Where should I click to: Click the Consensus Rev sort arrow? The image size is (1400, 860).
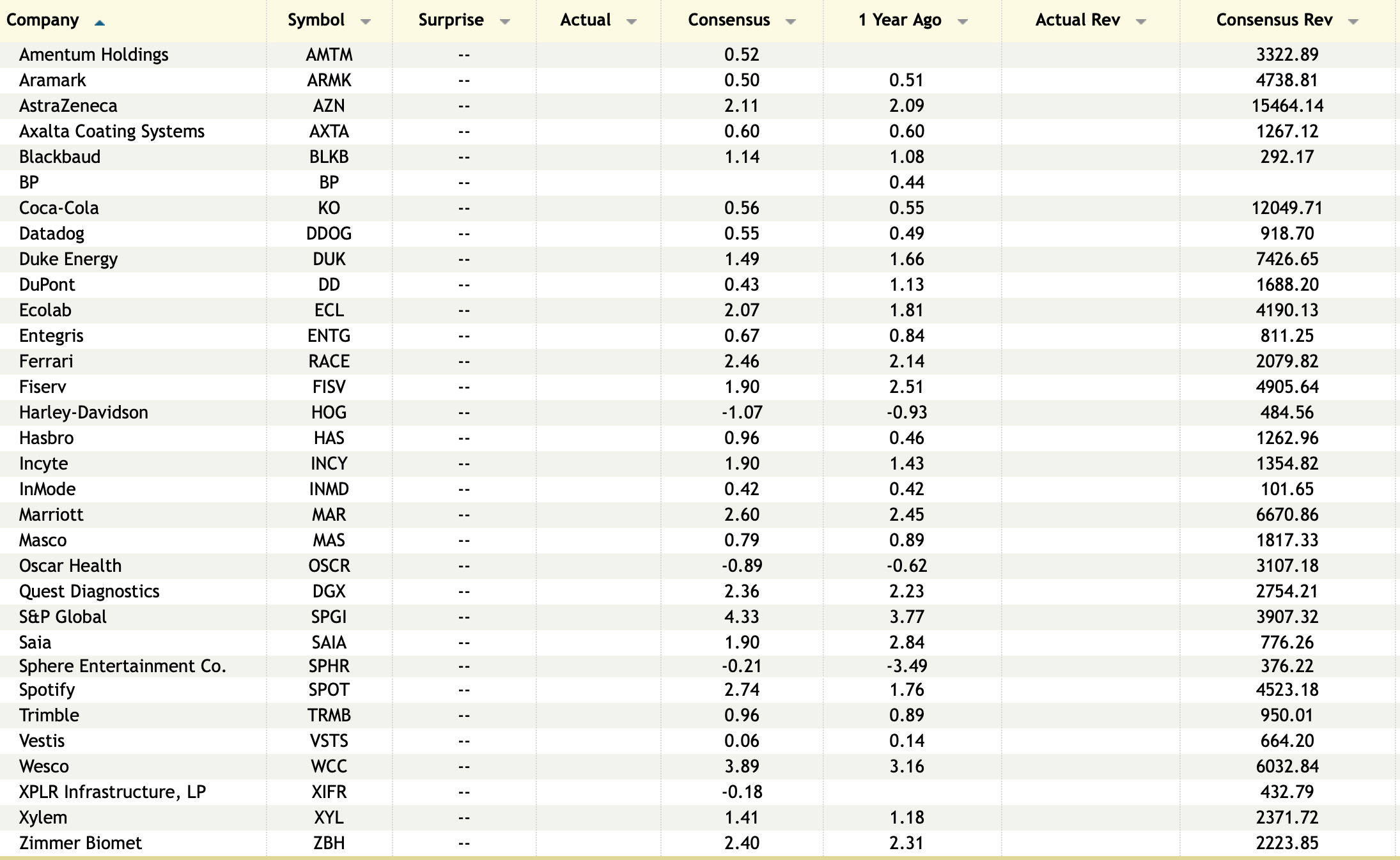point(1353,22)
